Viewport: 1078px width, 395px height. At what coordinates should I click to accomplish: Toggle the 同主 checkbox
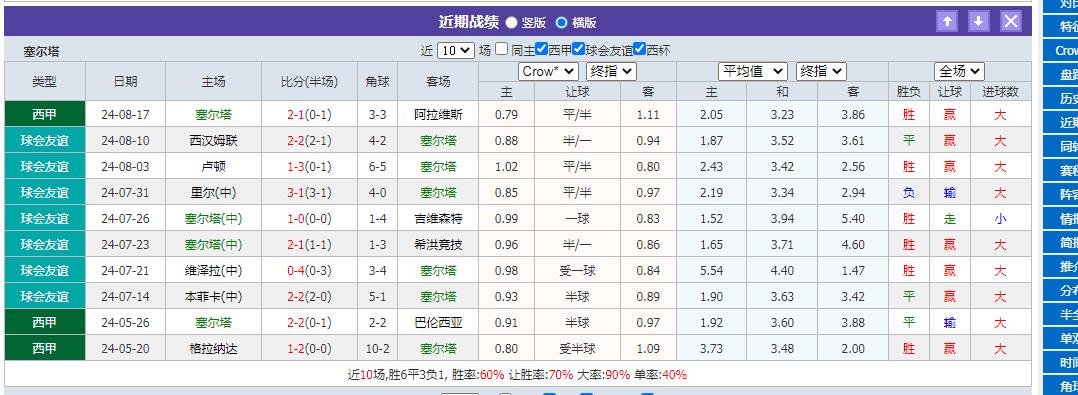click(502, 49)
